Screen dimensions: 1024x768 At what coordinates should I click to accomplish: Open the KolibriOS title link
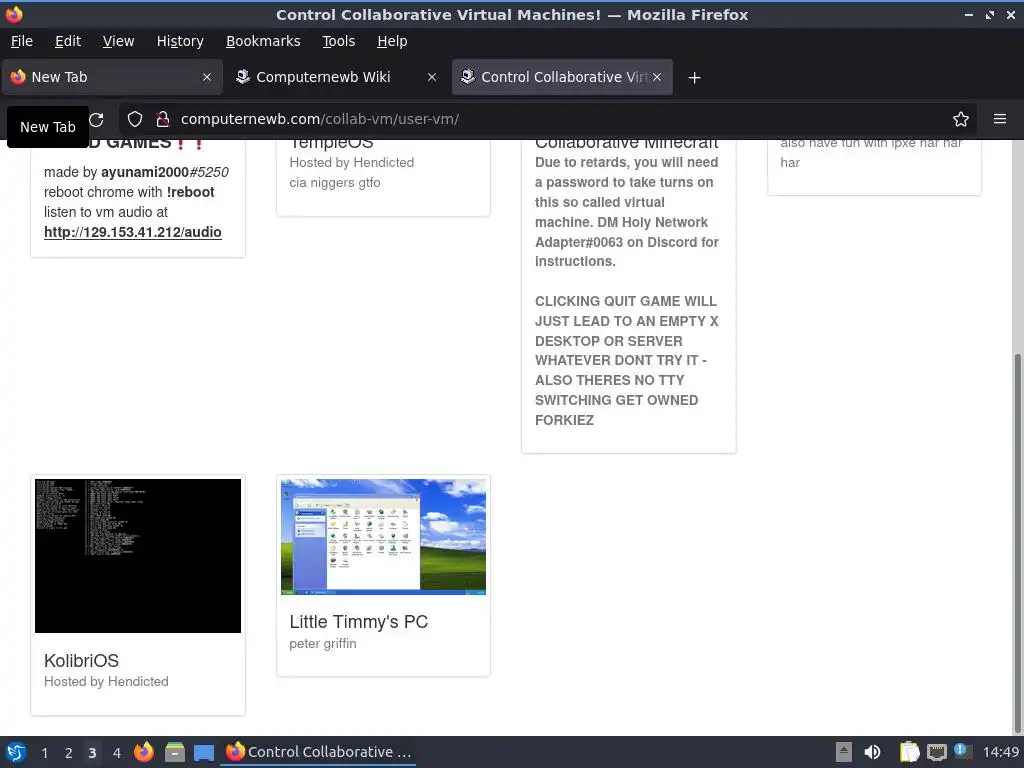(81, 661)
